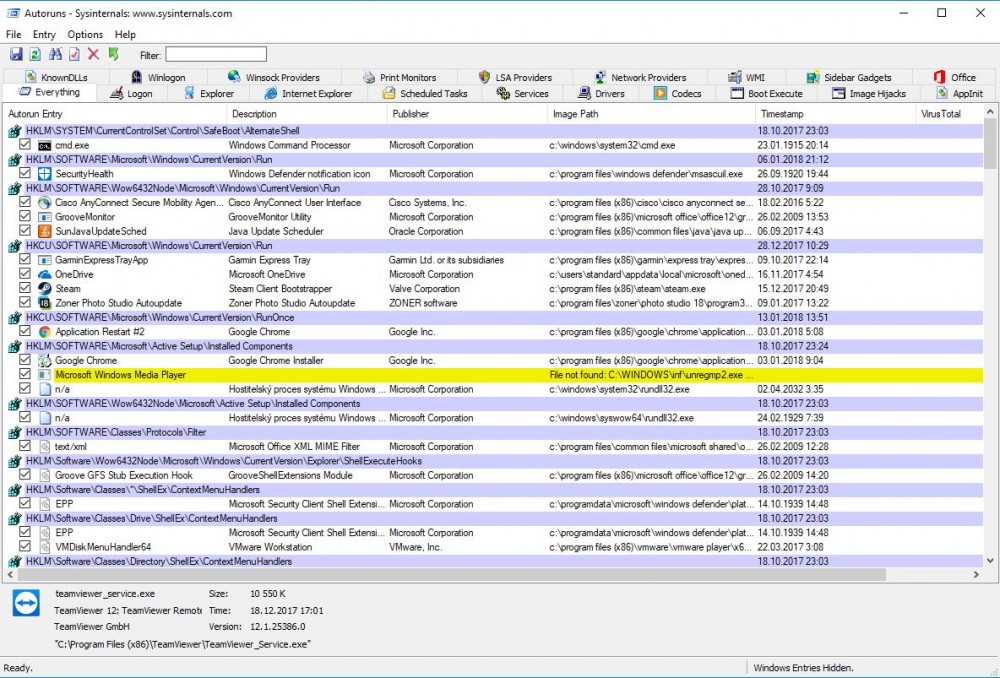Click the TeamViewer icon in details pane
The width and height of the screenshot is (1000, 678).
(x=24, y=605)
